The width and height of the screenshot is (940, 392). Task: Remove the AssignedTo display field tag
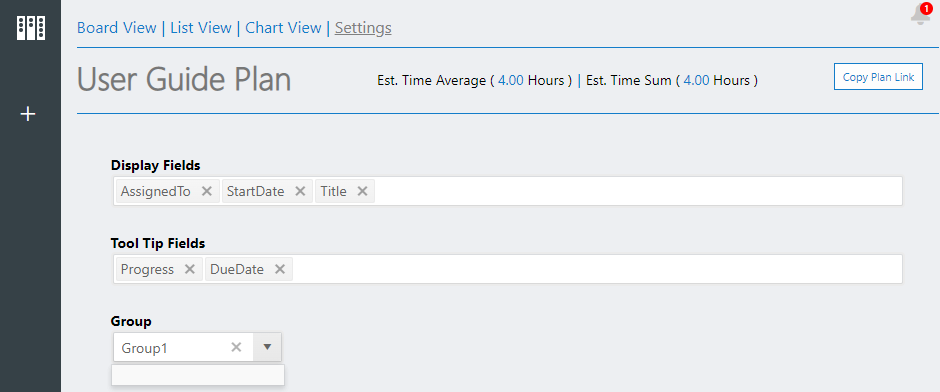pyautogui.click(x=207, y=191)
